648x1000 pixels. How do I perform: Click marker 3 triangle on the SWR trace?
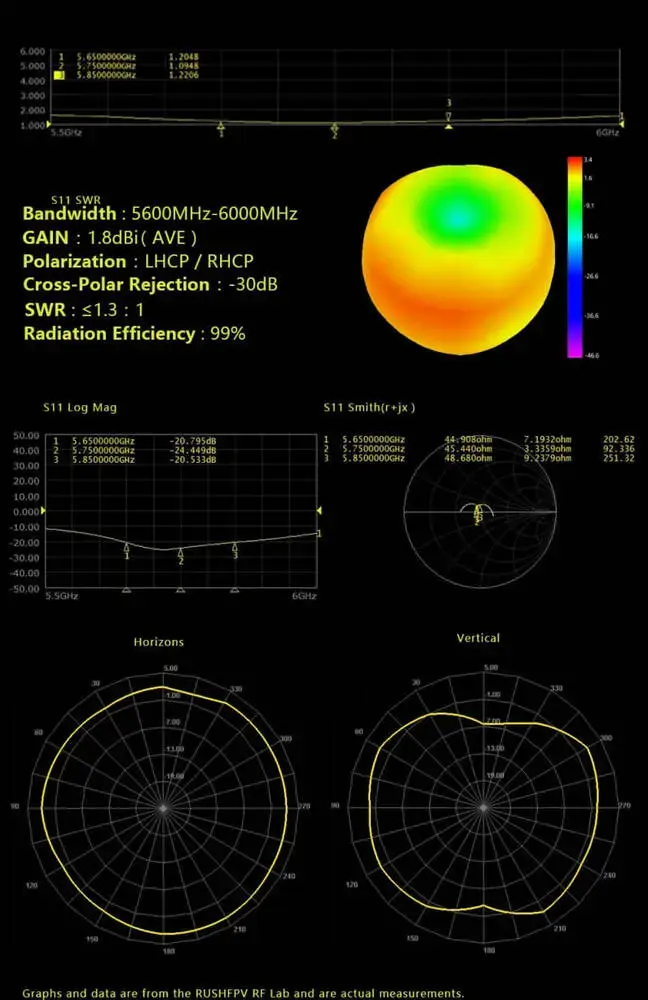pos(448,115)
